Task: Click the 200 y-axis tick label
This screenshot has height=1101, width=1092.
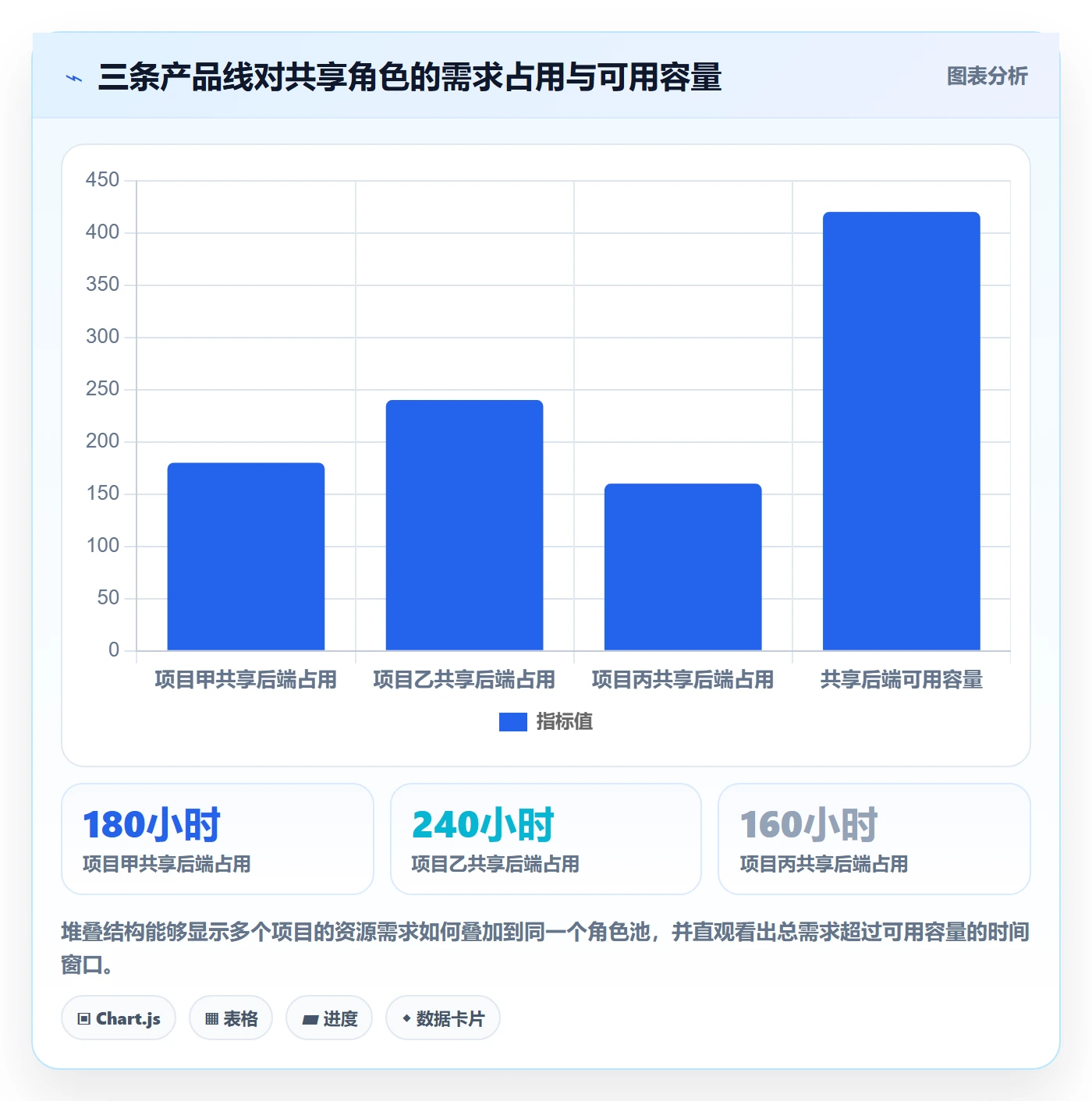Action: pos(102,441)
